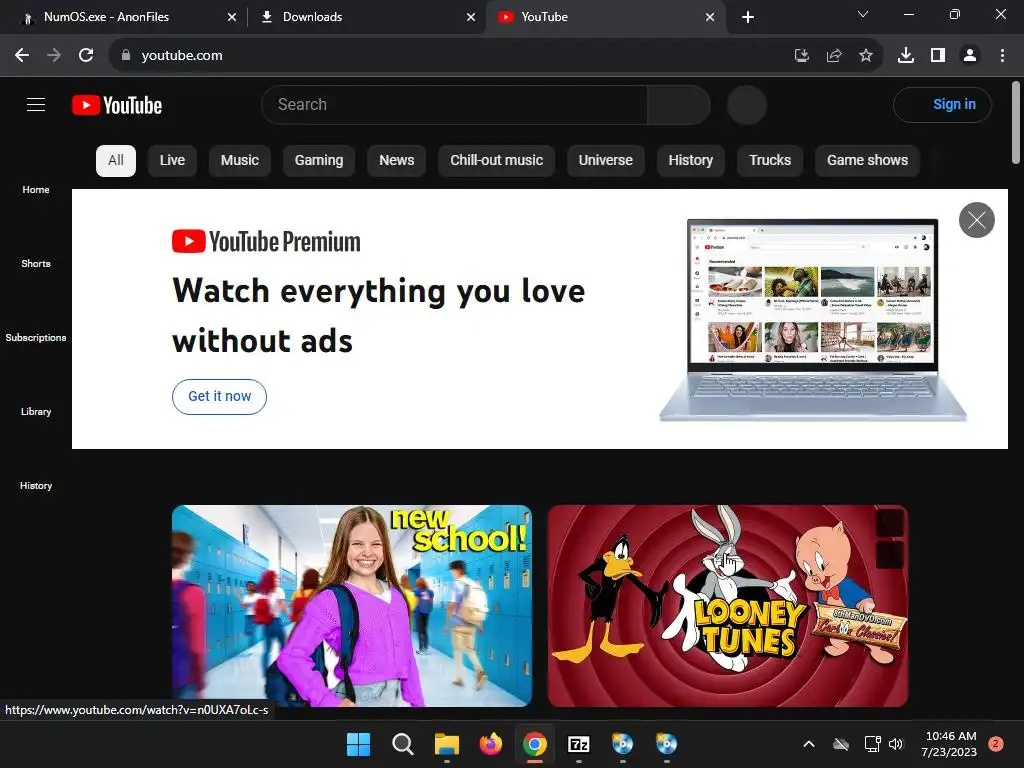This screenshot has width=1024, height=768.
Task: Toggle the Chrome side panel icon
Action: tap(938, 56)
